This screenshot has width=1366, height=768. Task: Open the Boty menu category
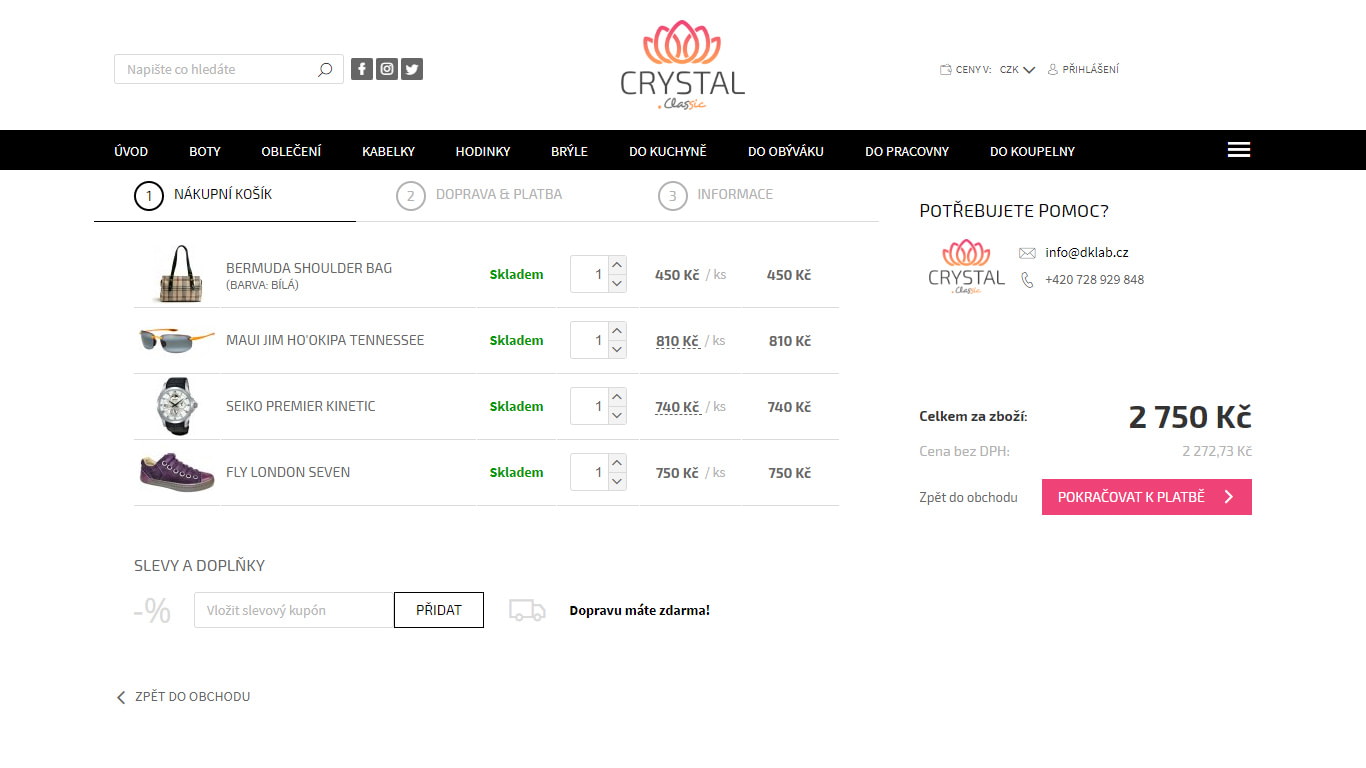(x=205, y=151)
